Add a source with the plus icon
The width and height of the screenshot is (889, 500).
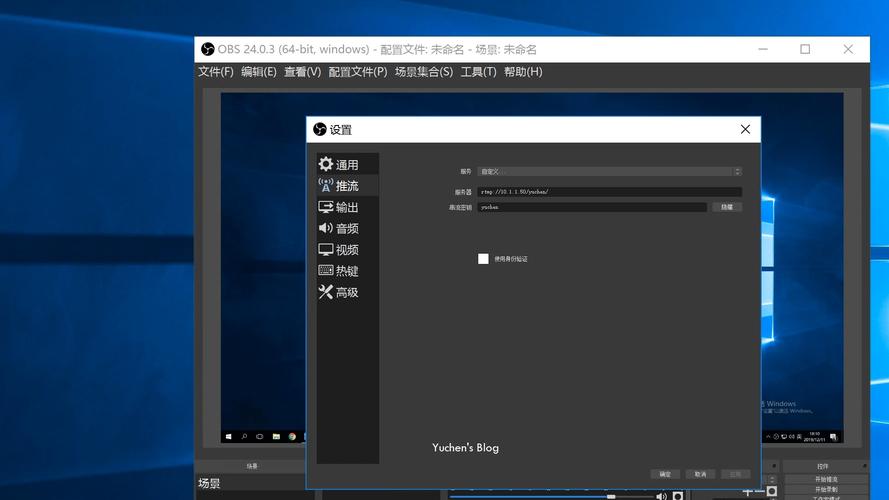click(747, 491)
